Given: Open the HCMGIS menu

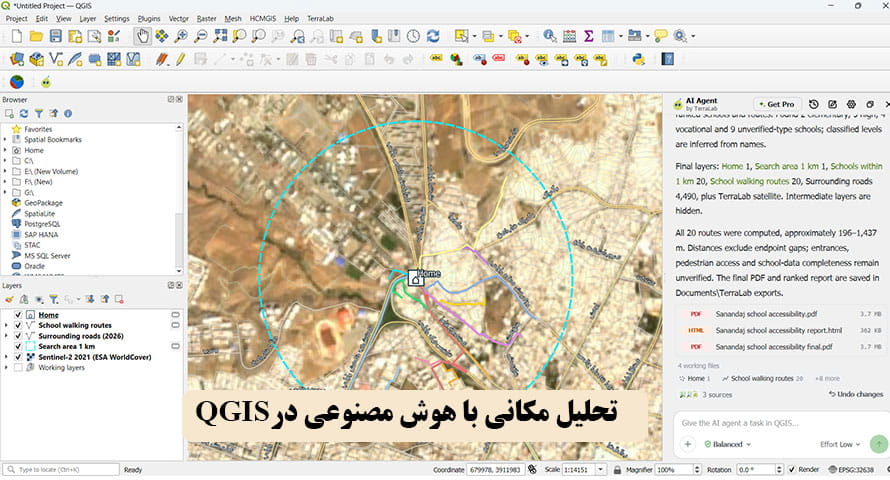Looking at the screenshot, I should [x=263, y=19].
